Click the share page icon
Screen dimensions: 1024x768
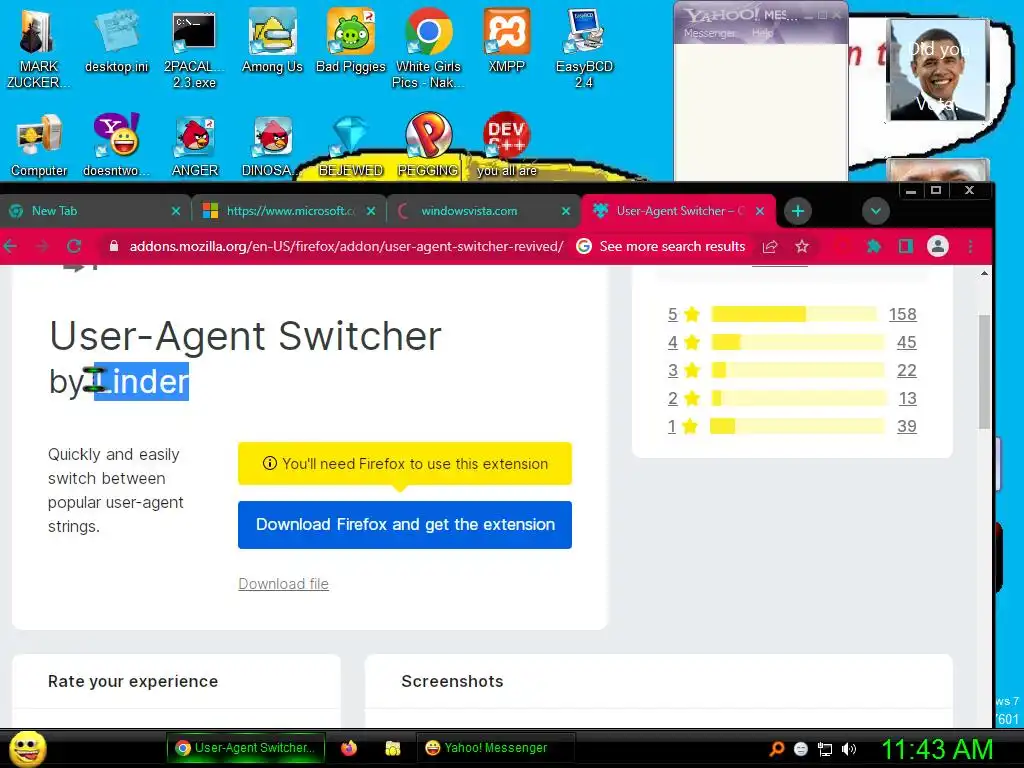[x=770, y=246]
